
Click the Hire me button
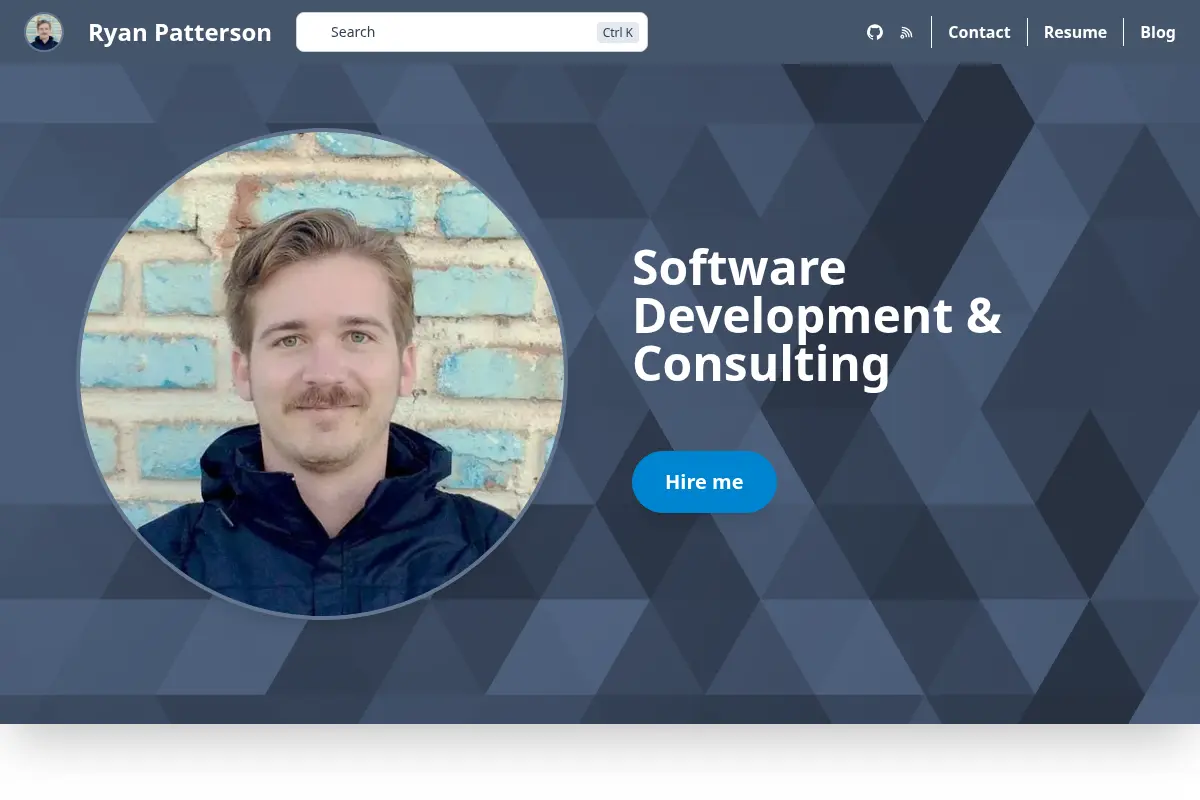tap(704, 482)
